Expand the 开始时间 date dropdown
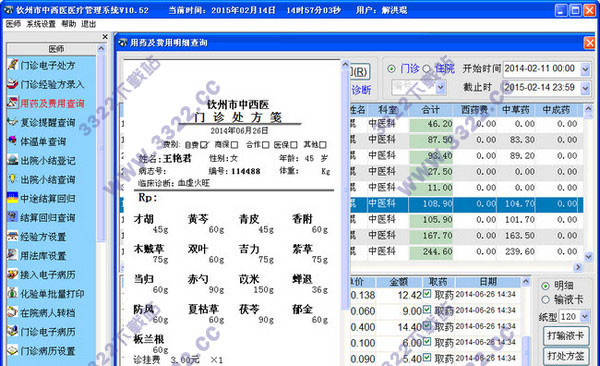The width and height of the screenshot is (600, 366). point(585,69)
